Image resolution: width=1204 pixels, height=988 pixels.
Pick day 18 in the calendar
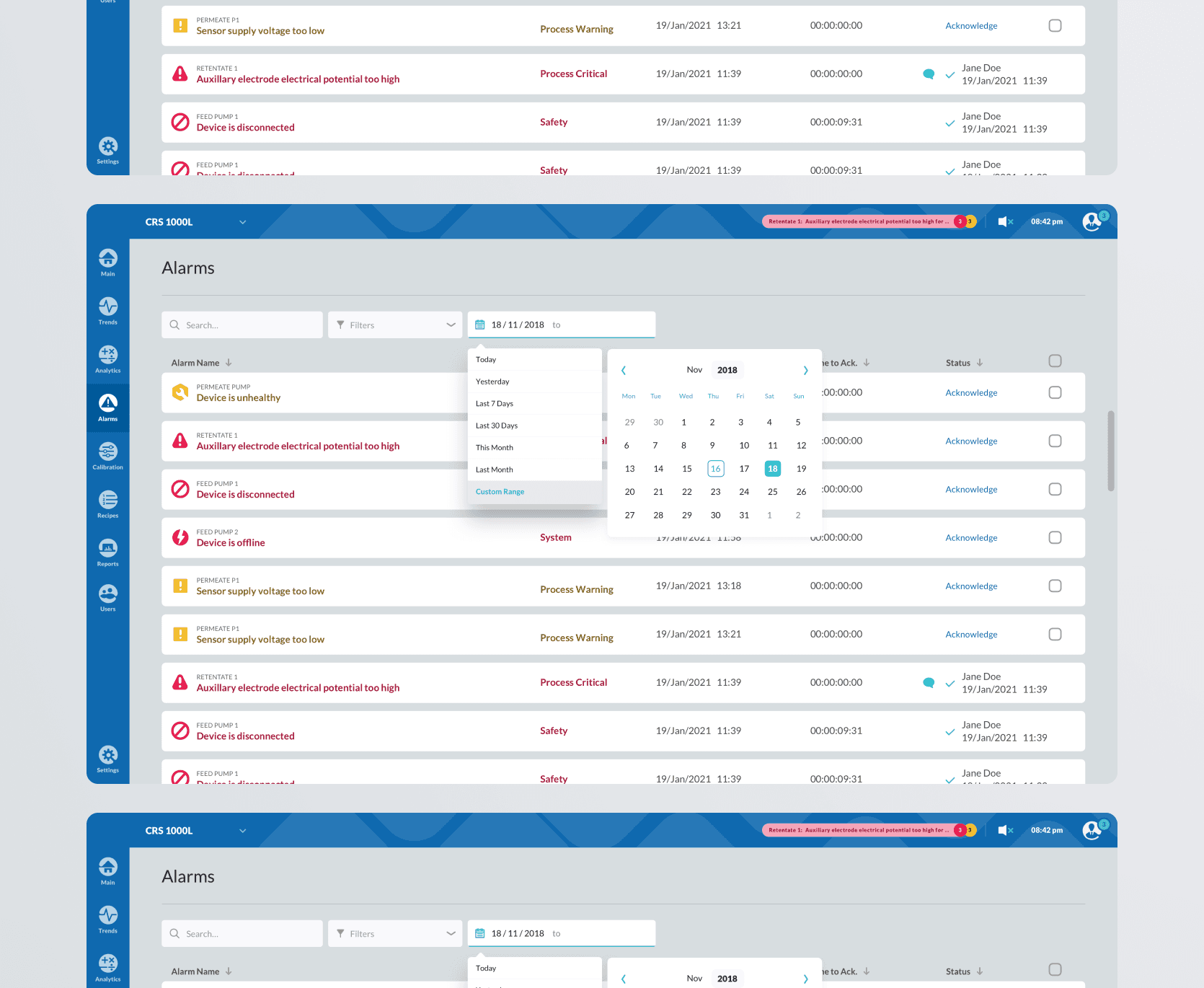click(772, 468)
